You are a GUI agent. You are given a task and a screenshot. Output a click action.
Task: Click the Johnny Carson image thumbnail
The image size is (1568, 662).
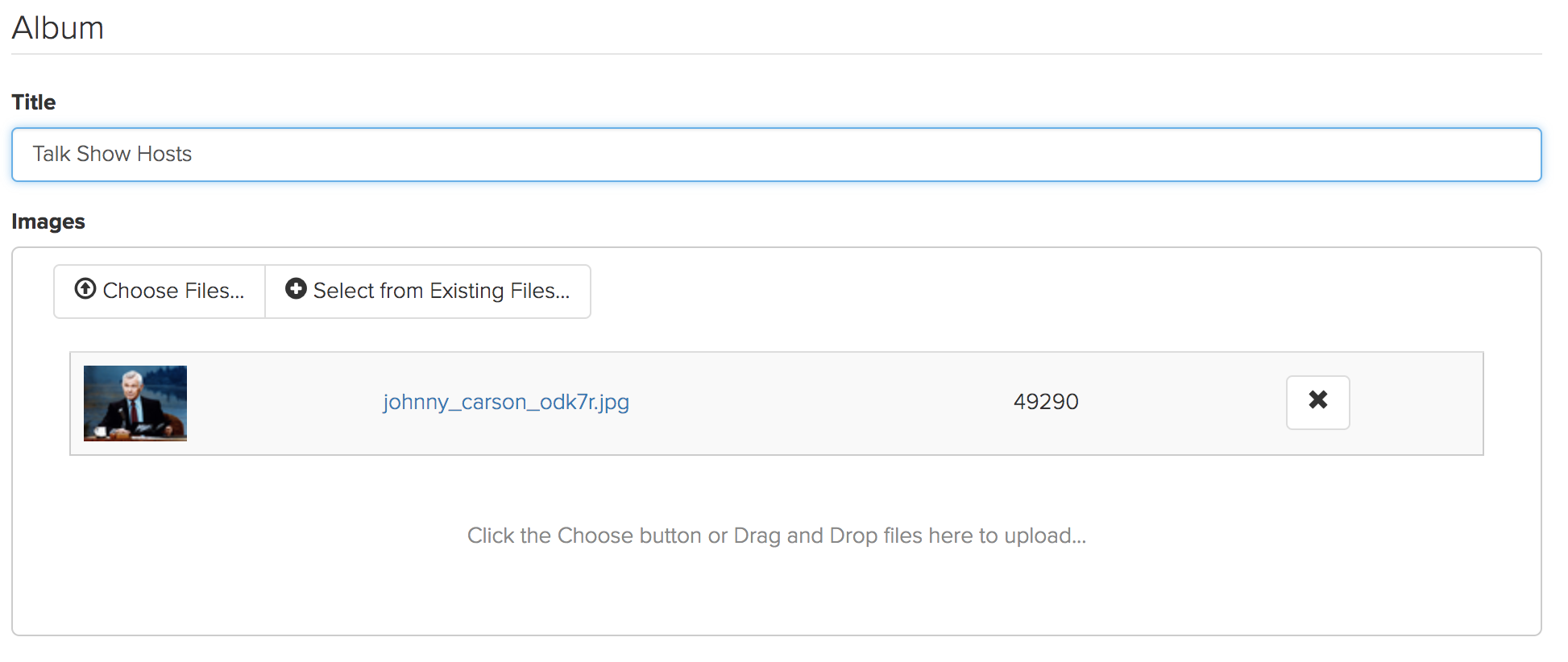point(135,403)
